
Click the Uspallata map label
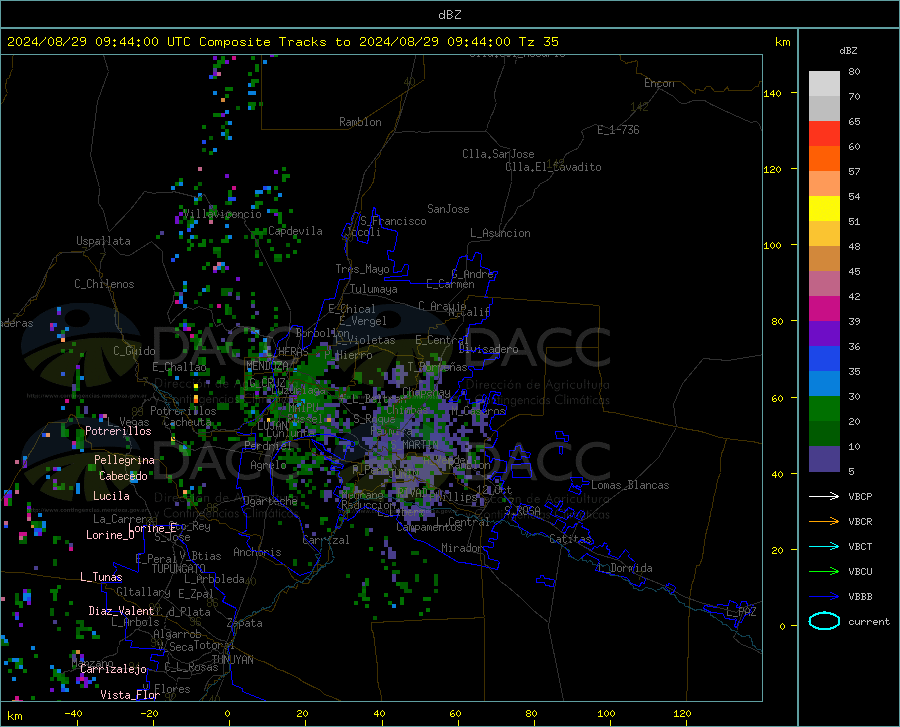pos(103,241)
